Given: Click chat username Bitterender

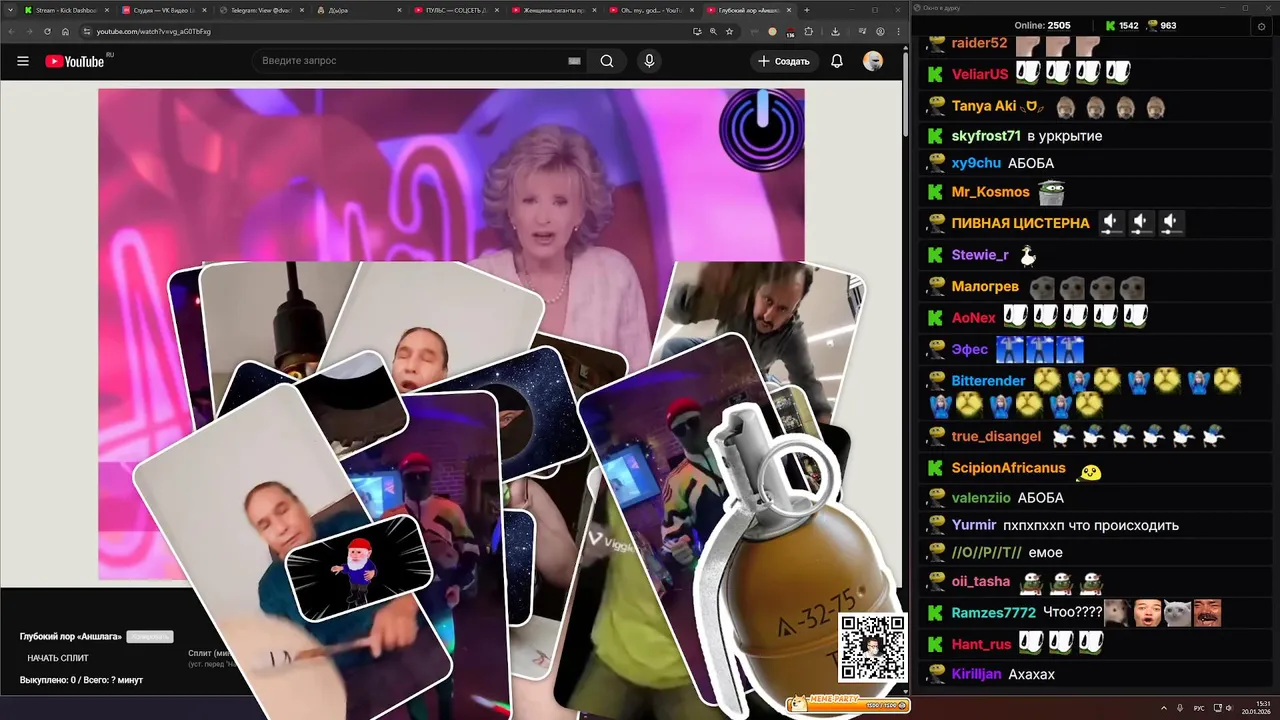Looking at the screenshot, I should (988, 381).
